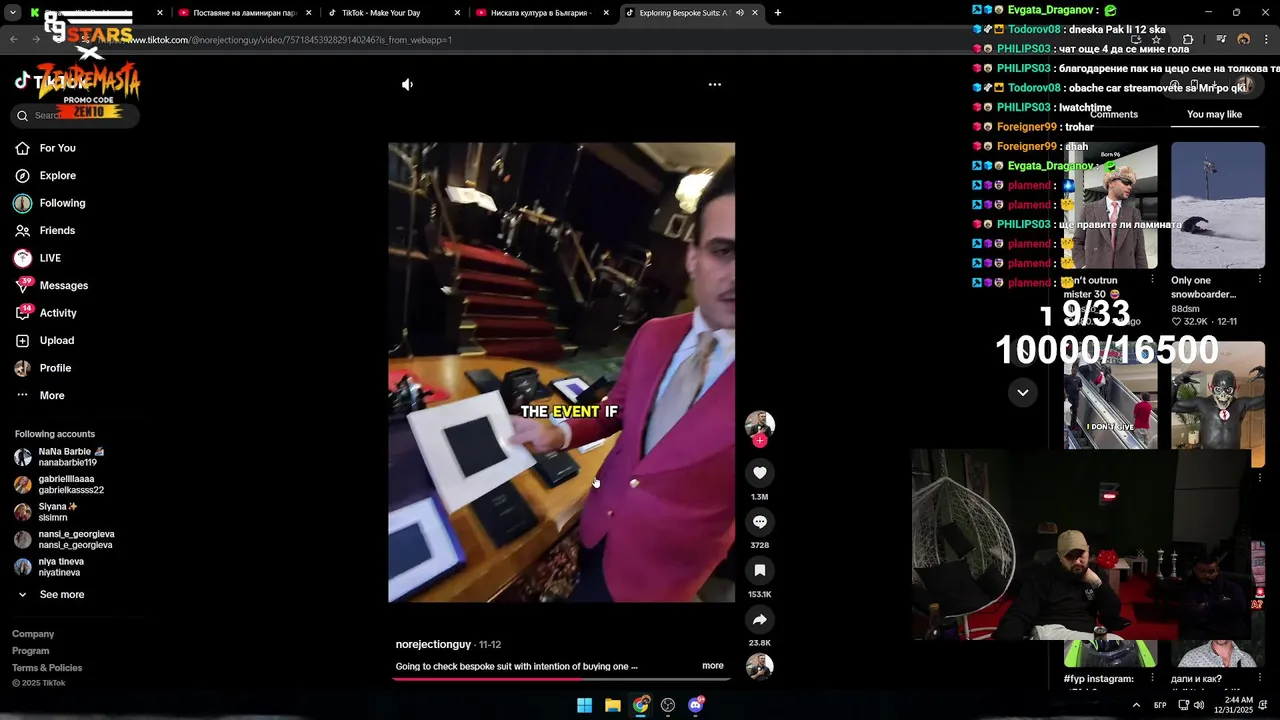Expand See more following accounts

(x=50, y=594)
